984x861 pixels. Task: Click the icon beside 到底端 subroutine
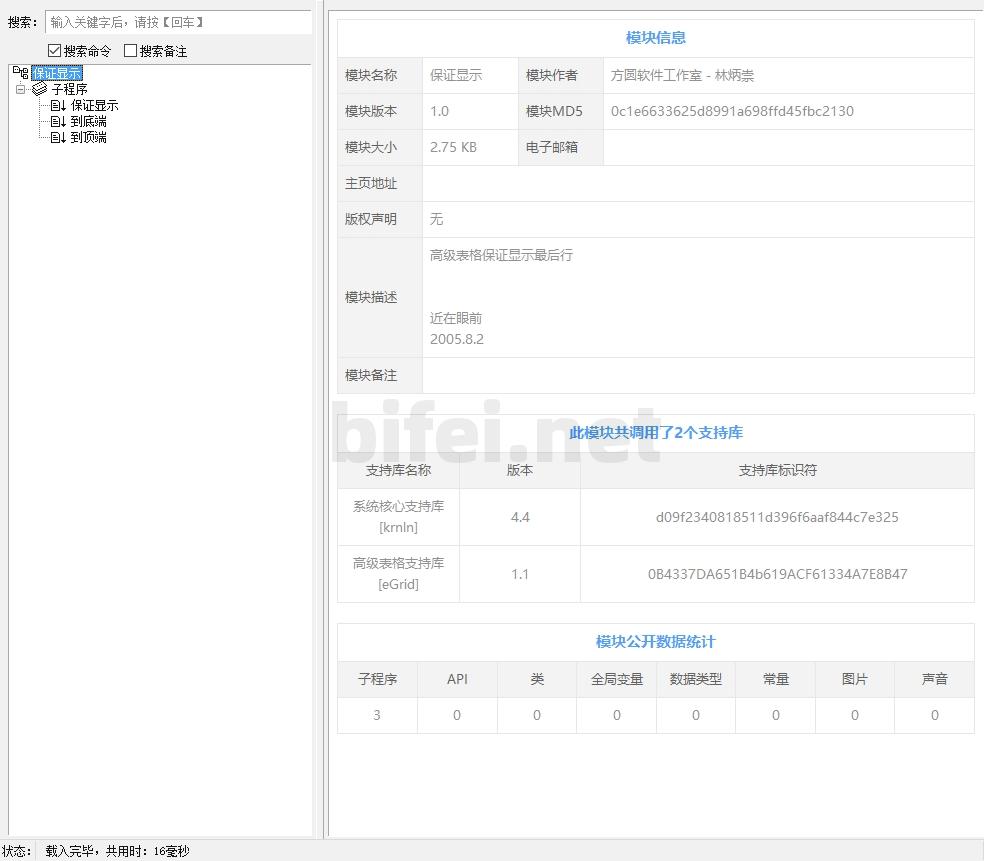58,121
